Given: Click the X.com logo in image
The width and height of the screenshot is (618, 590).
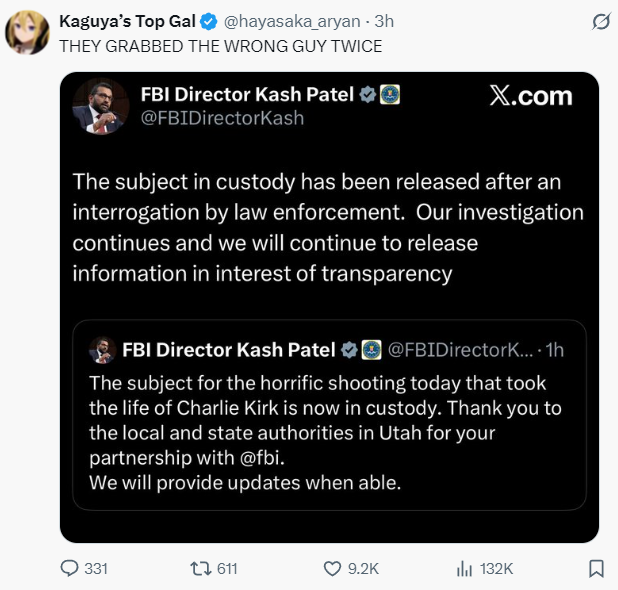Looking at the screenshot, I should [531, 96].
